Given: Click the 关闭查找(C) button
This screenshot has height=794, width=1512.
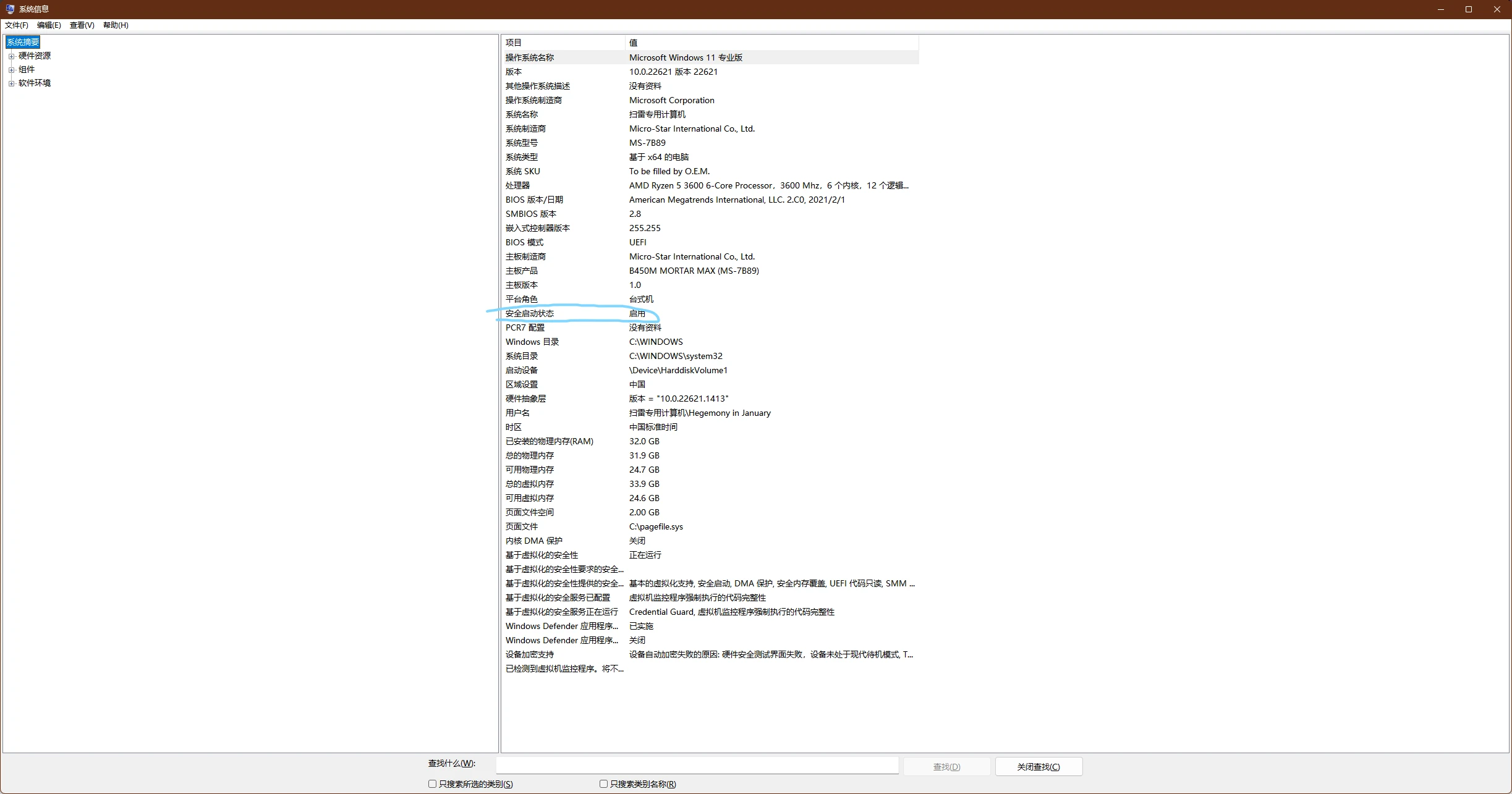Looking at the screenshot, I should [x=1038, y=767].
